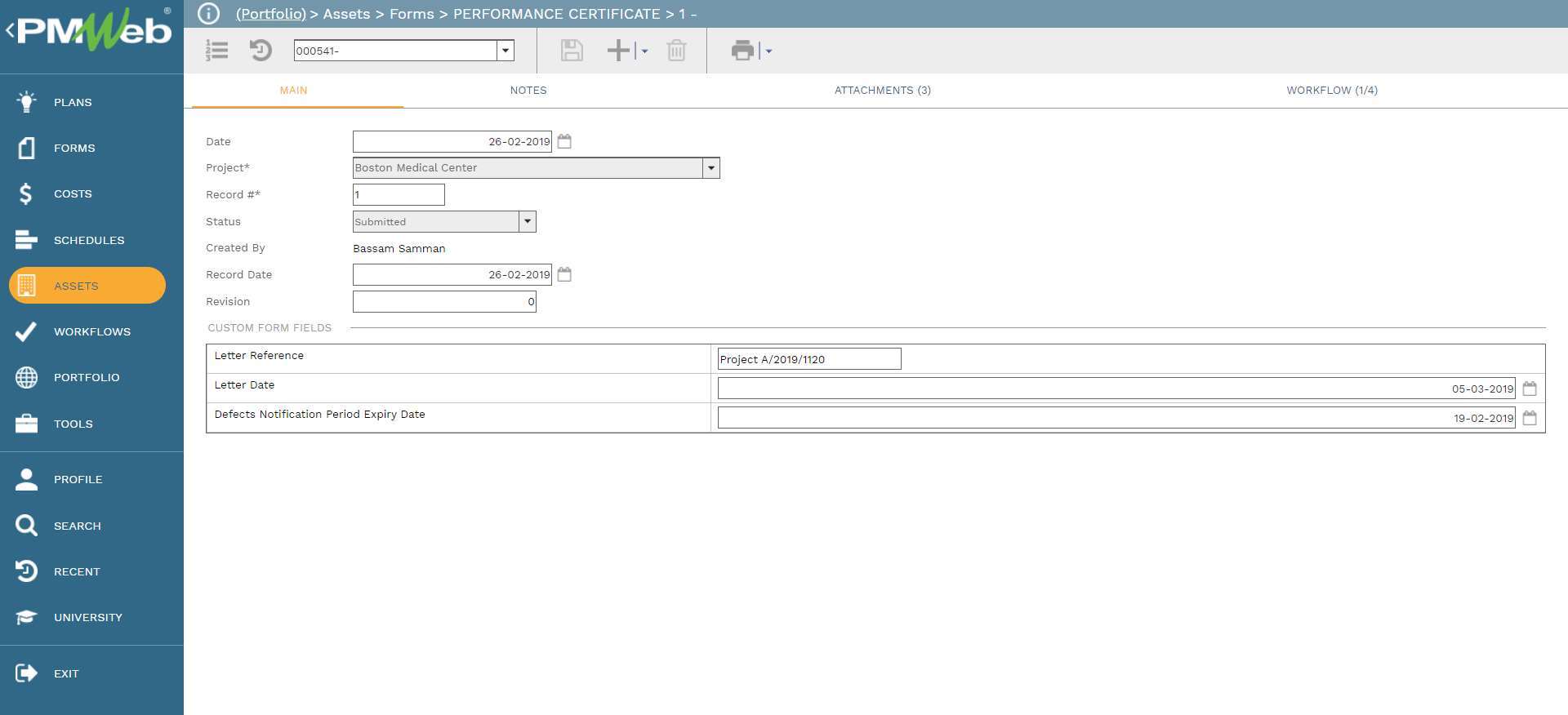Screen dimensions: 1568x715
Task: Click the Costs dollar icon
Action: pos(26,193)
